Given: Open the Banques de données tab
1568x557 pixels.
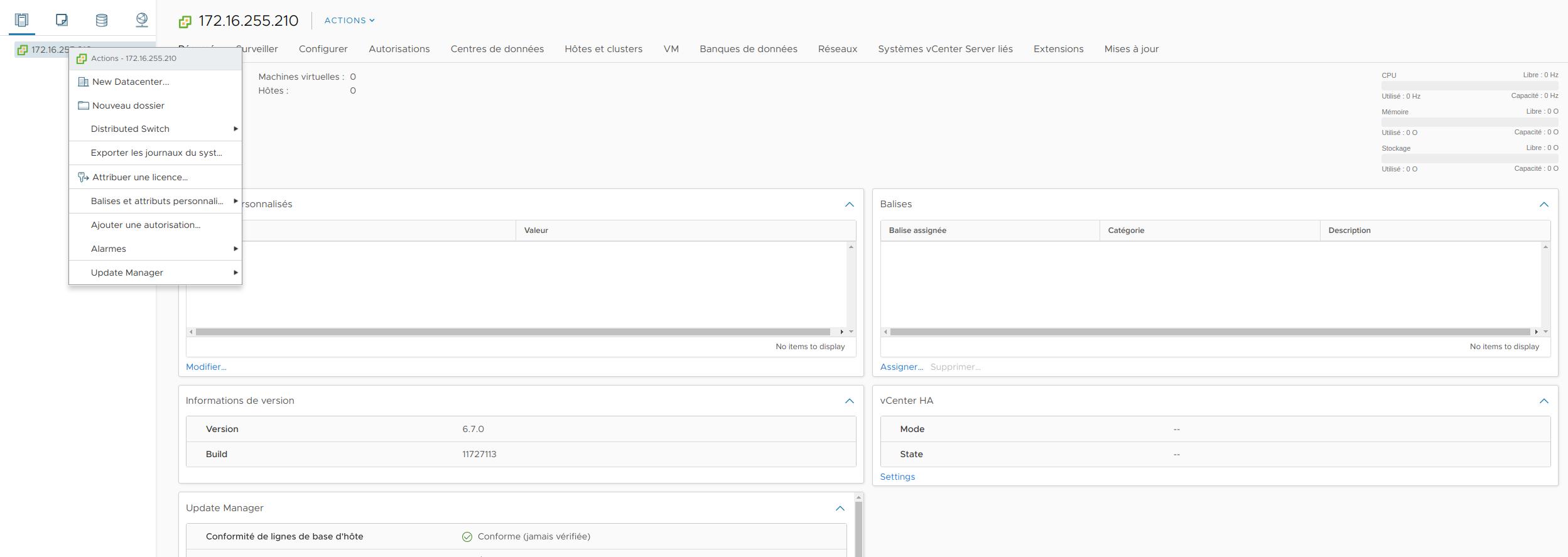Looking at the screenshot, I should tap(749, 49).
